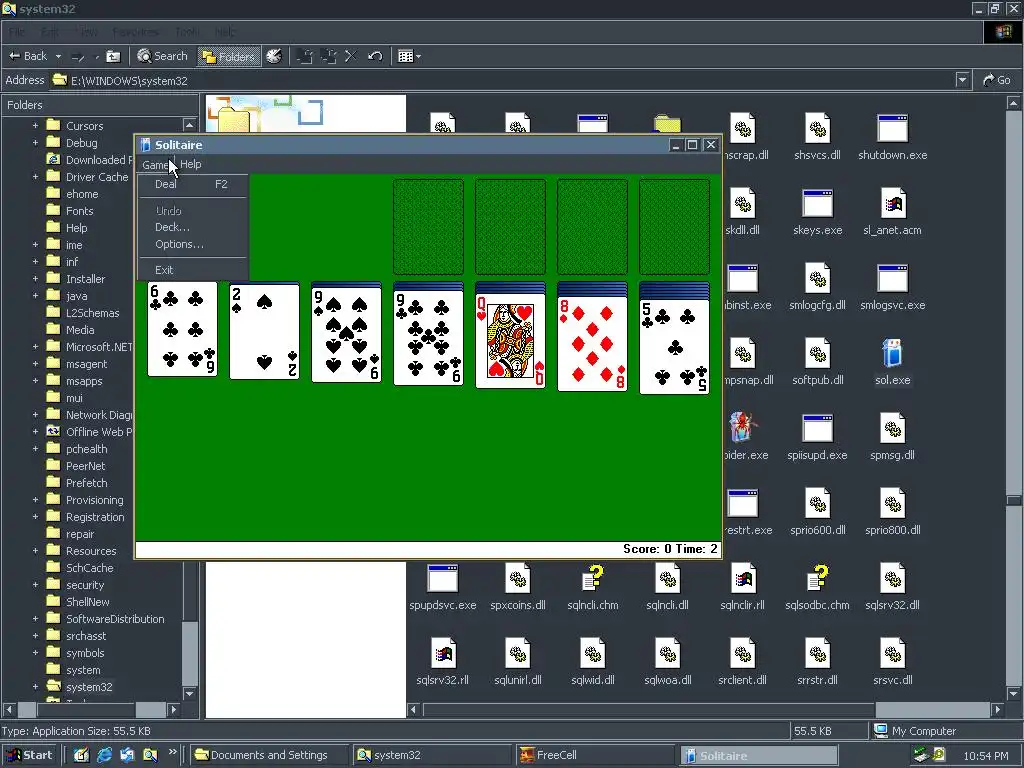Switch to Documents and Settings taskbar button
Screen dimensions: 1024x768
pos(269,755)
